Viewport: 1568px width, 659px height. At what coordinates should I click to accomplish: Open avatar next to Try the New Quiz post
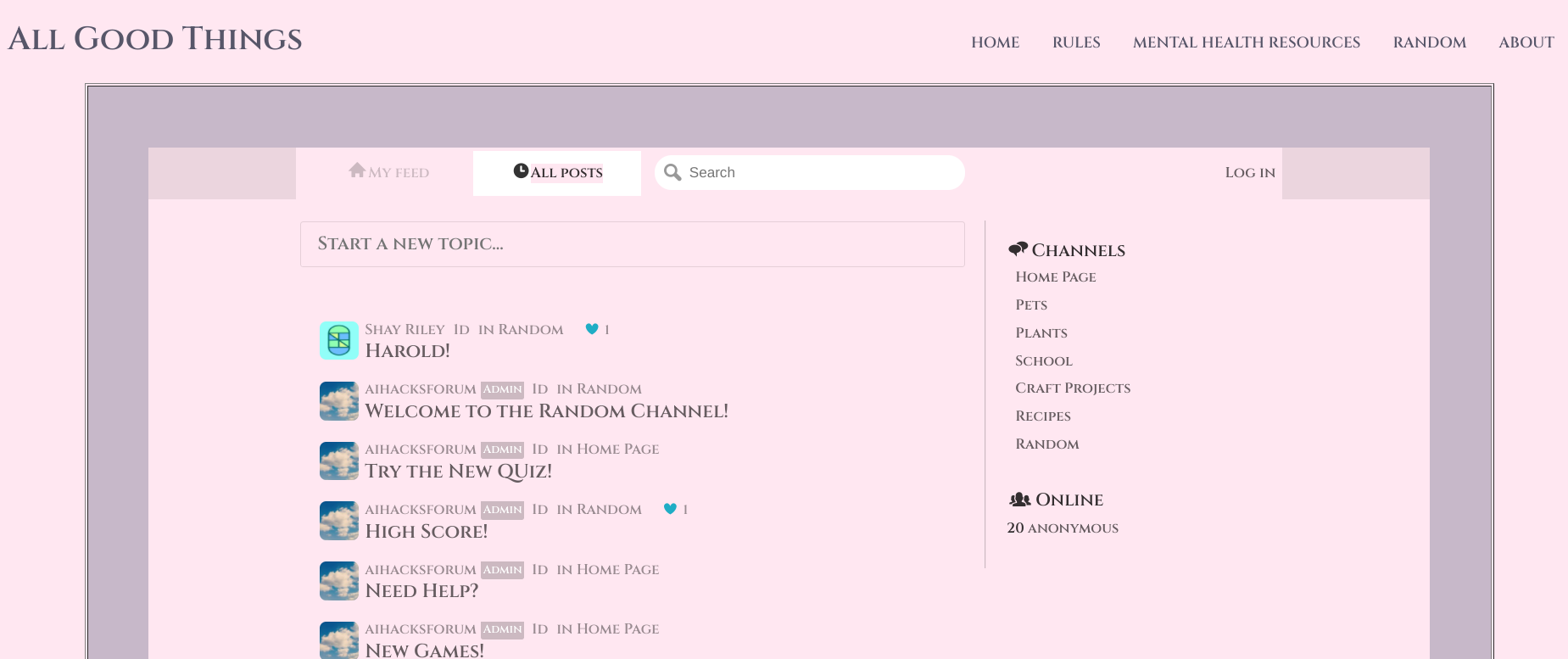[x=339, y=461]
